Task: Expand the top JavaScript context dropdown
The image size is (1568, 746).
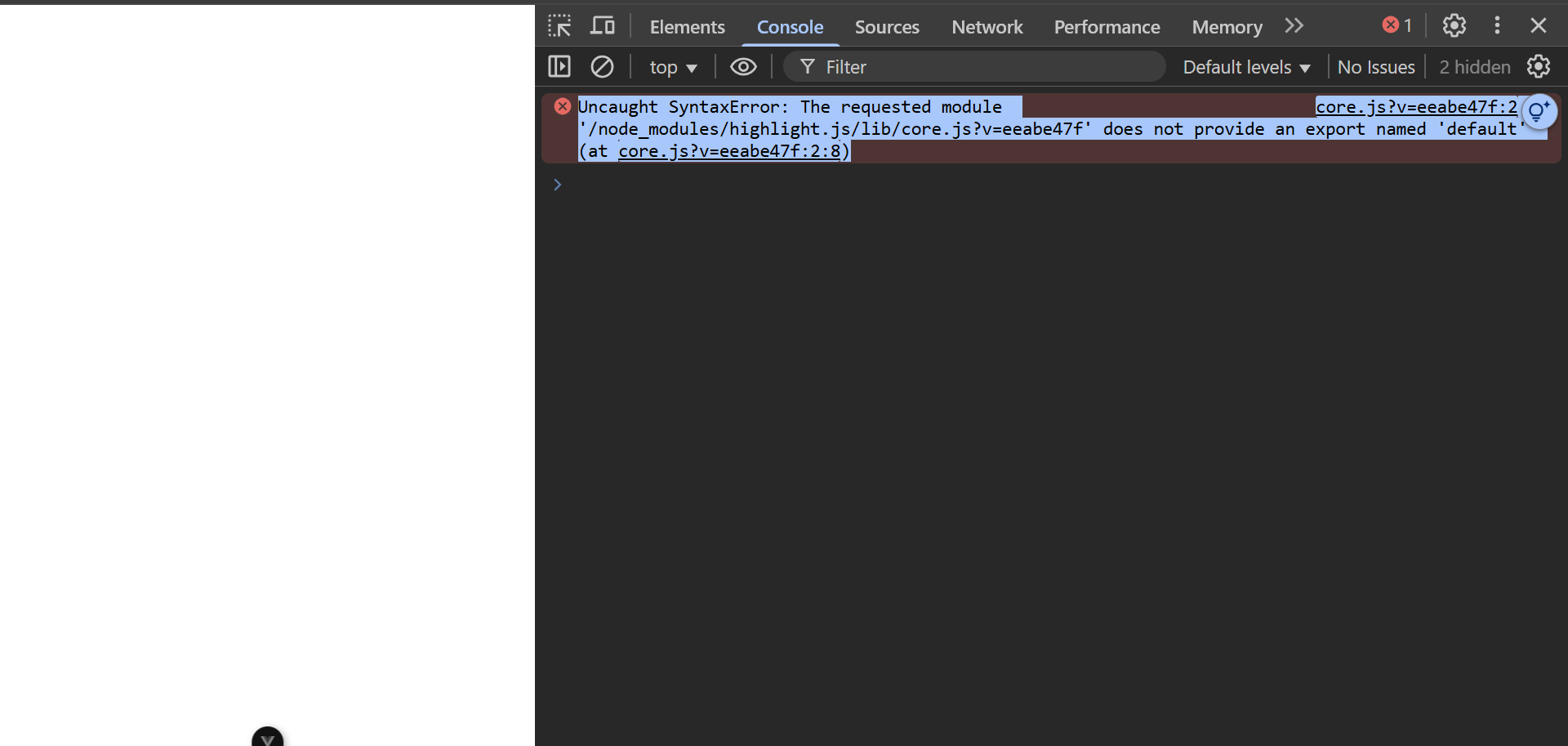Action: (x=673, y=67)
